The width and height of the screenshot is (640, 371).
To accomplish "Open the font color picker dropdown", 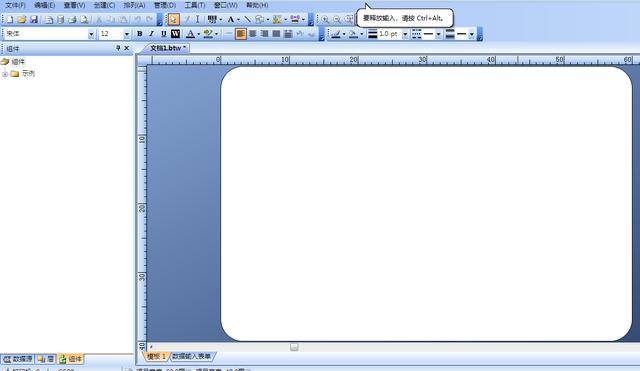I will (199, 34).
